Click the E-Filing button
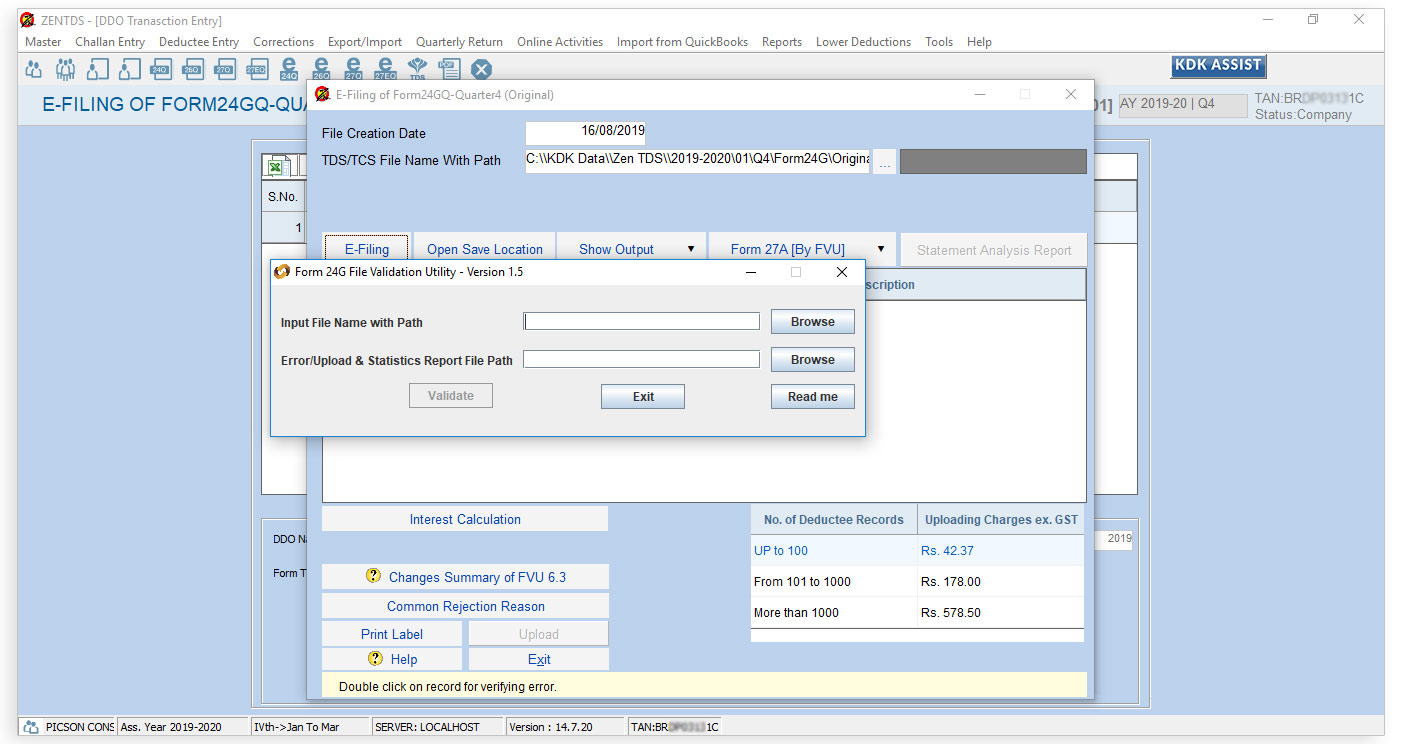Screen dimensions: 1402x744 click(x=367, y=249)
